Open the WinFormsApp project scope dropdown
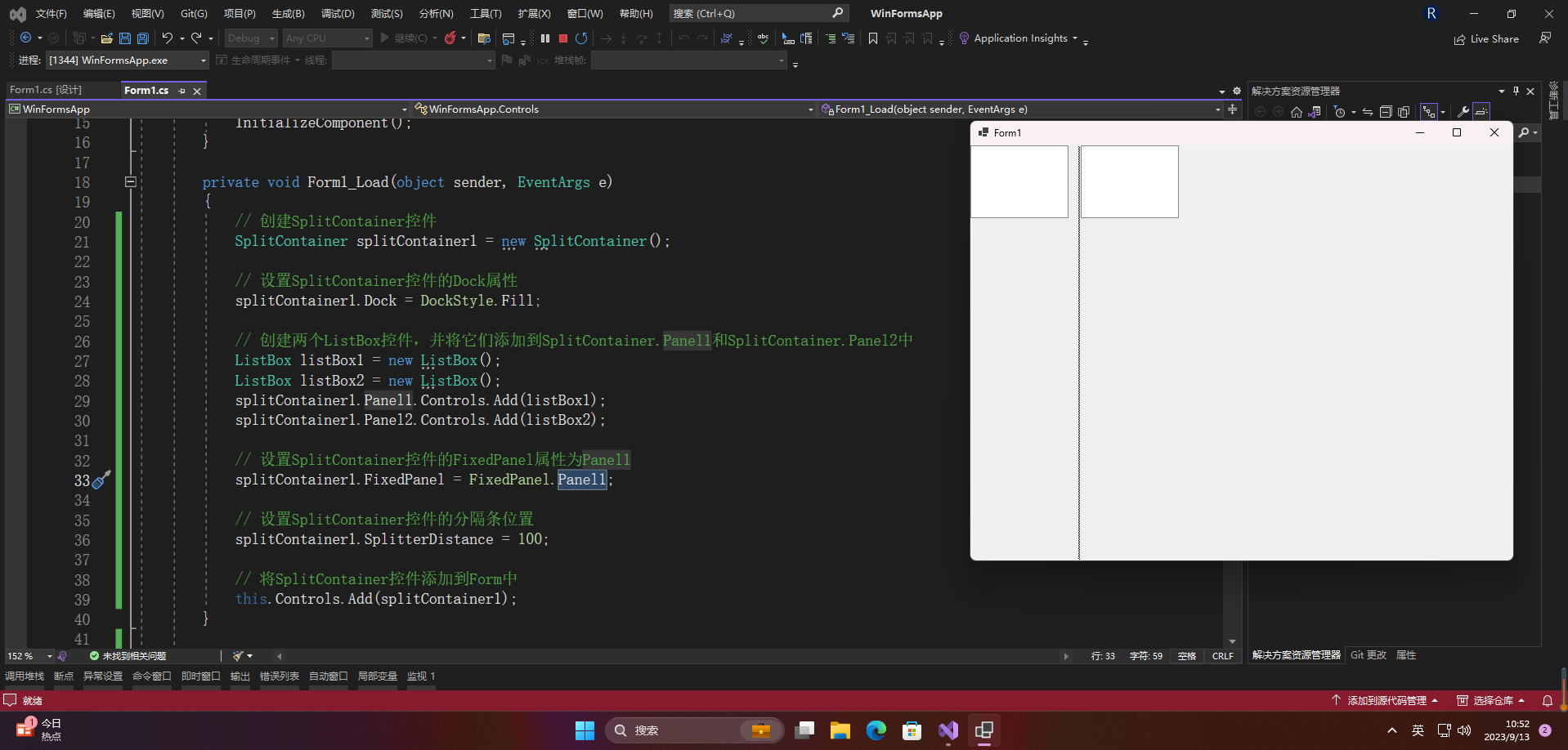The width and height of the screenshot is (1568, 750). [x=208, y=109]
